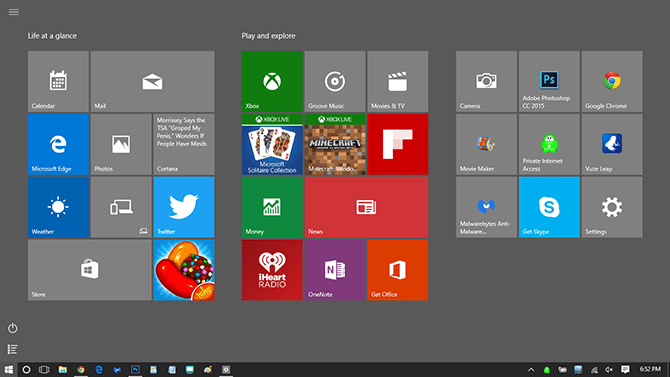Open Malwarebytes from the taskbar
This screenshot has width=670, height=377.
tap(117, 370)
